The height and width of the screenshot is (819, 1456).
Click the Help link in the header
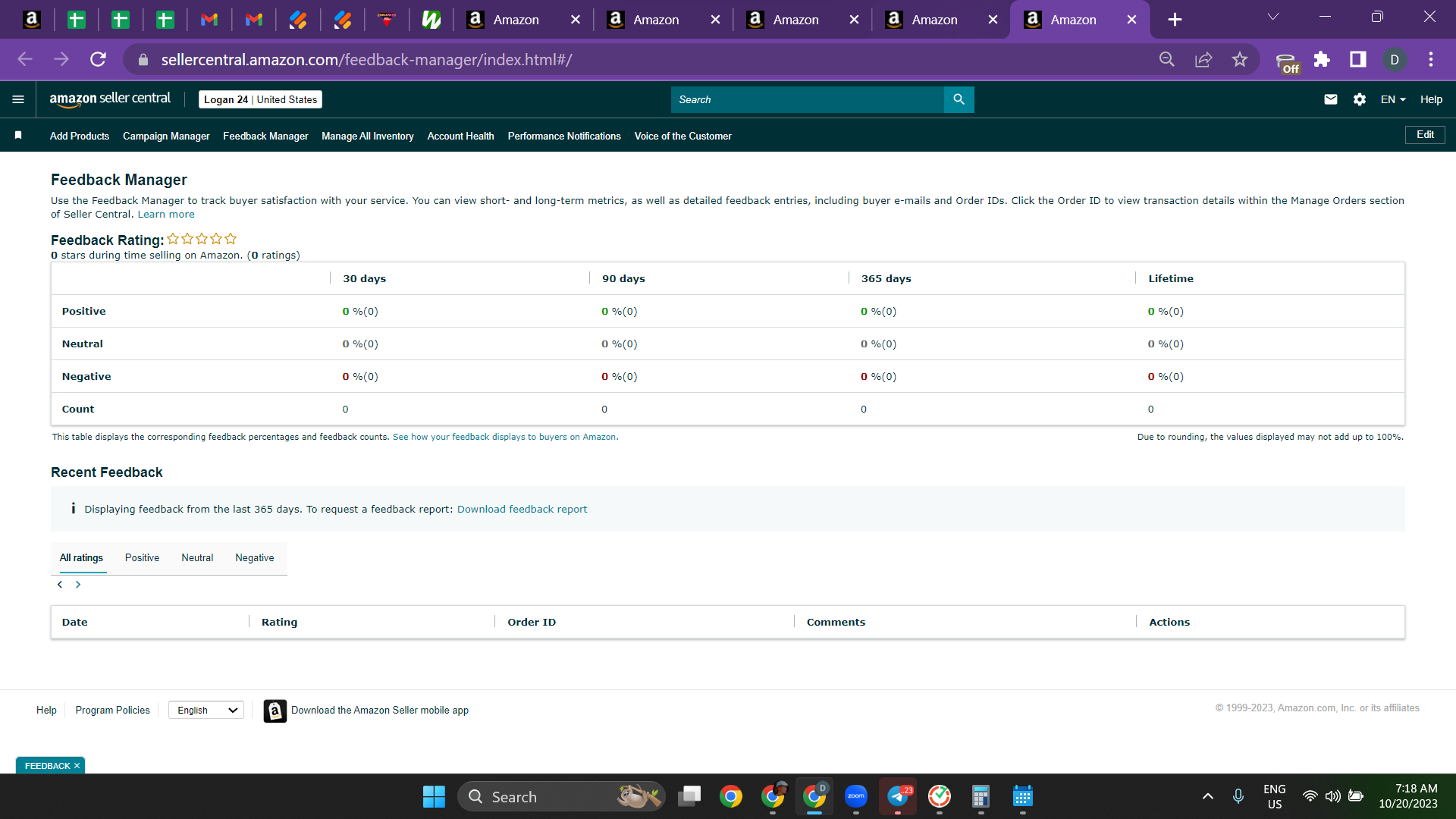point(1431,99)
